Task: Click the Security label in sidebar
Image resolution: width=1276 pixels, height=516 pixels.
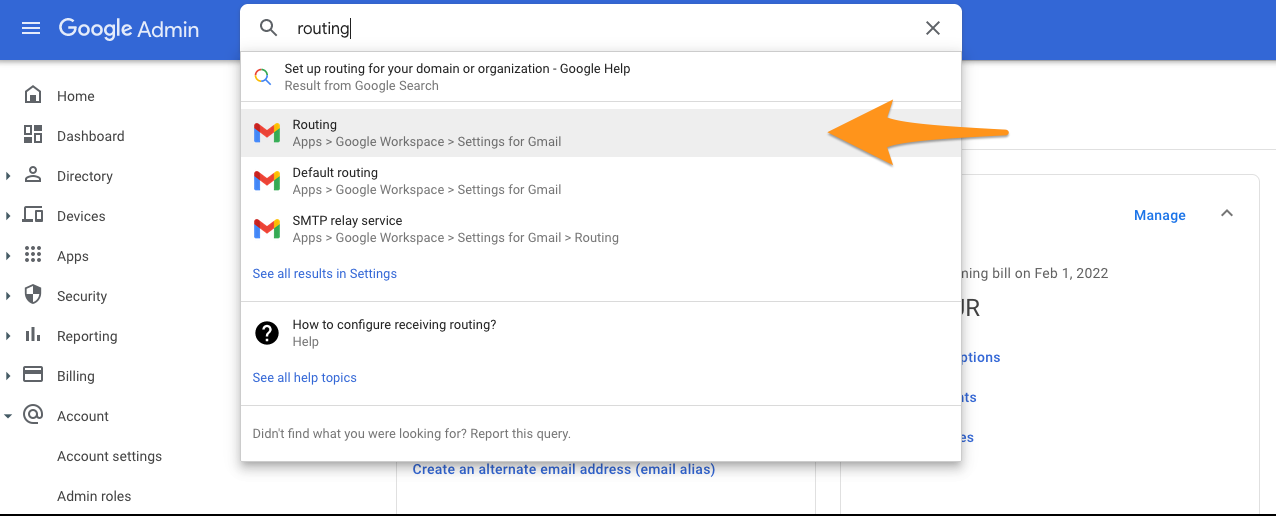Action: [x=82, y=297]
